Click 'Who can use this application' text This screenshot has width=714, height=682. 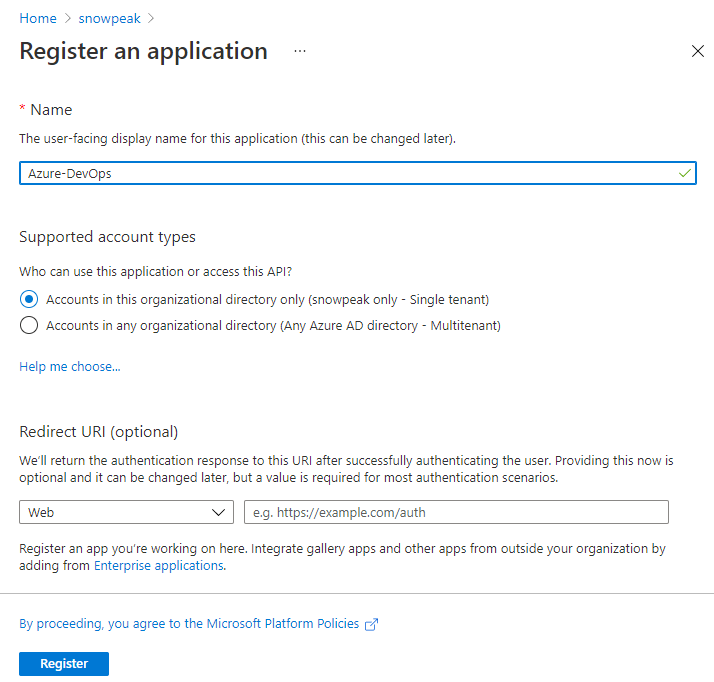click(x=155, y=271)
